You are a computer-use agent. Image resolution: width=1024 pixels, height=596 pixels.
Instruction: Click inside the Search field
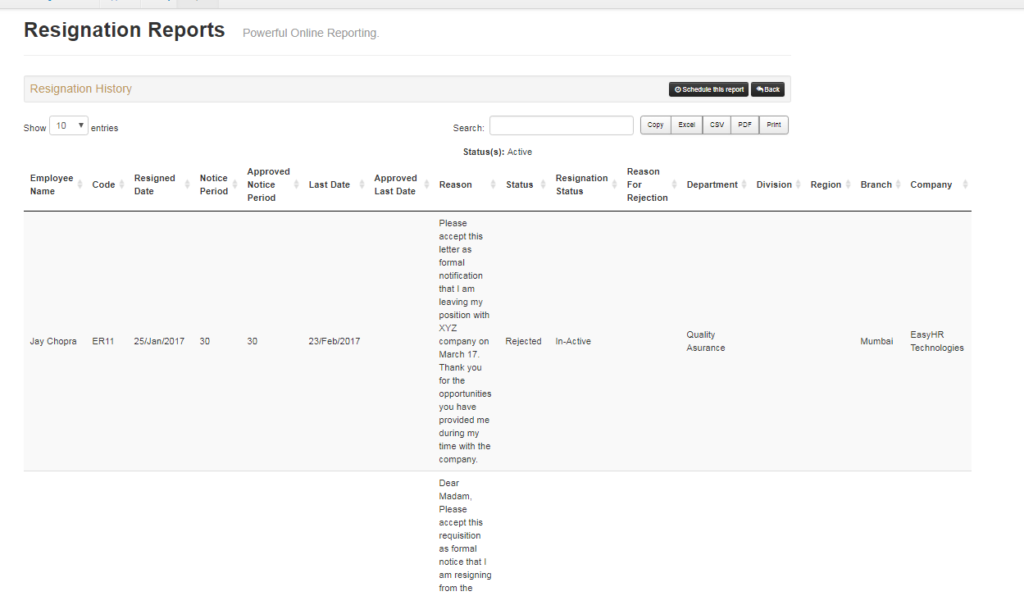[560, 124]
